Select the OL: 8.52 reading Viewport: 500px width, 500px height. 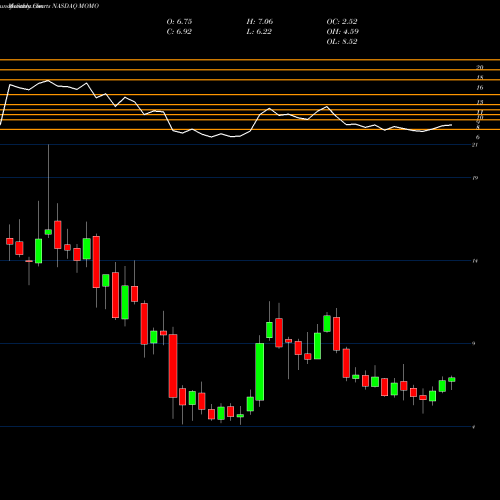tap(342, 42)
